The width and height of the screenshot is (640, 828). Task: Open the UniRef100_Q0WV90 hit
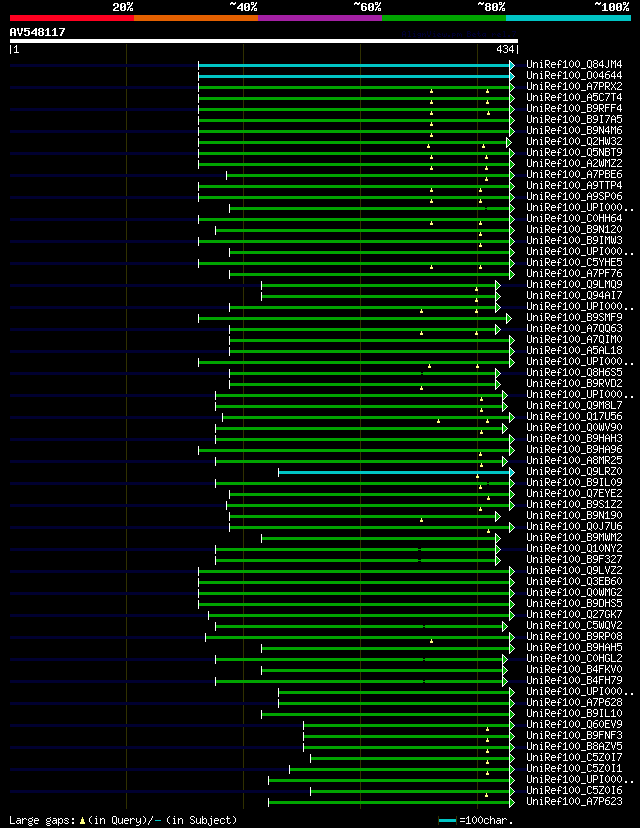[x=574, y=428]
